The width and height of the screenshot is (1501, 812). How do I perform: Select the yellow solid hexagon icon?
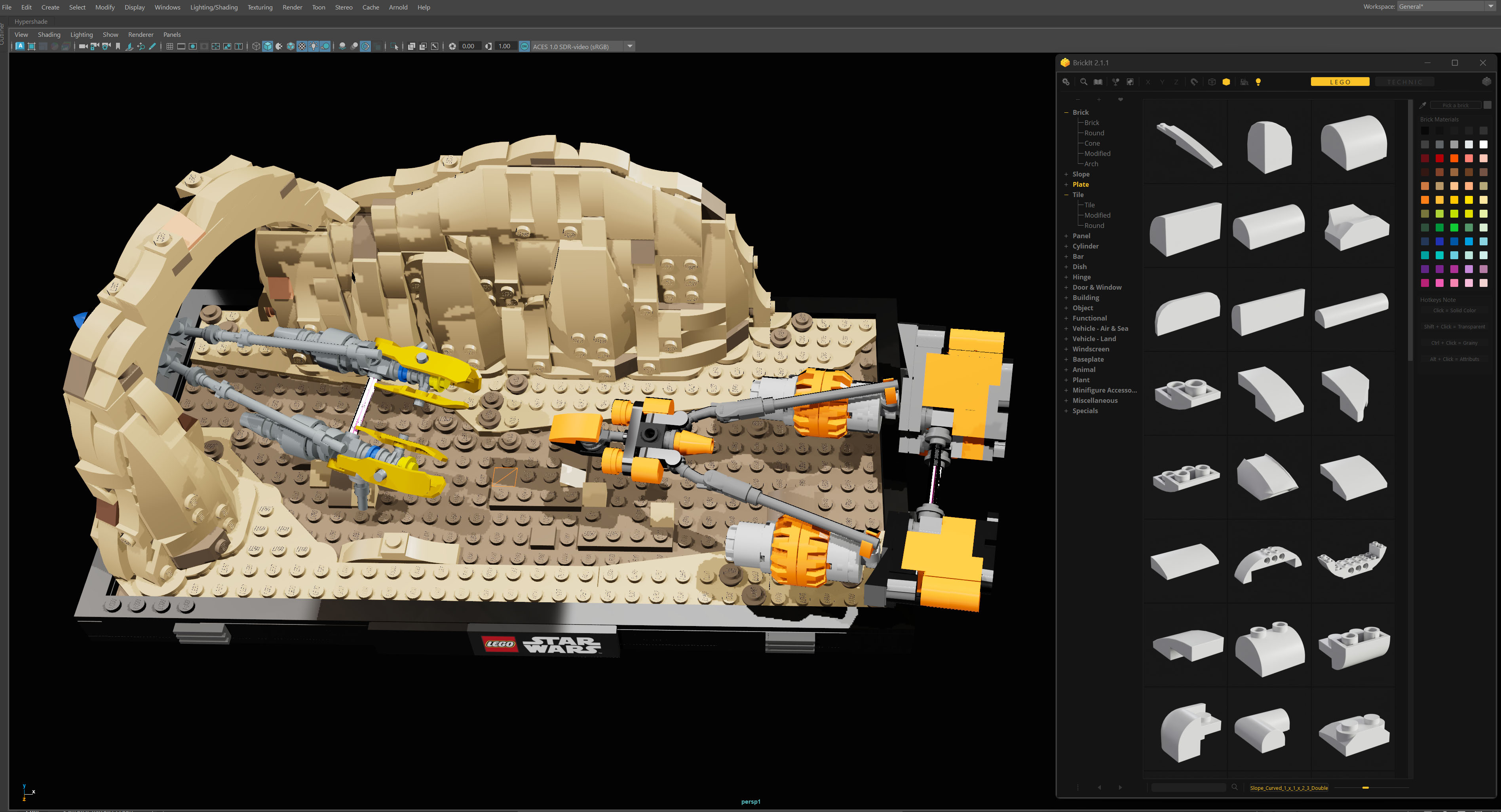1226,82
